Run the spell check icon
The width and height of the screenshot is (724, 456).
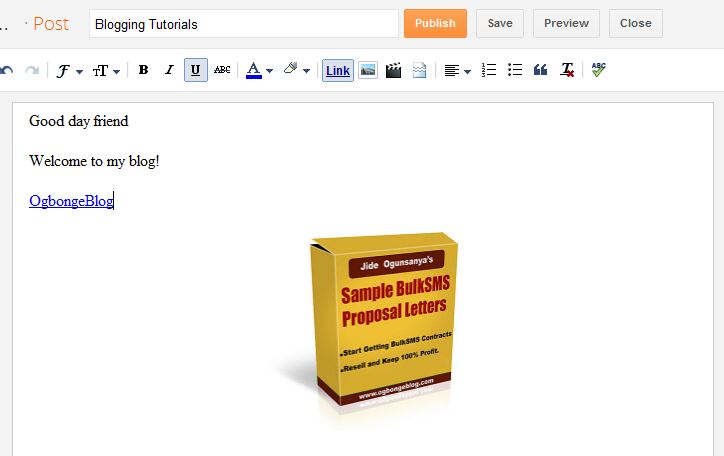tap(598, 70)
